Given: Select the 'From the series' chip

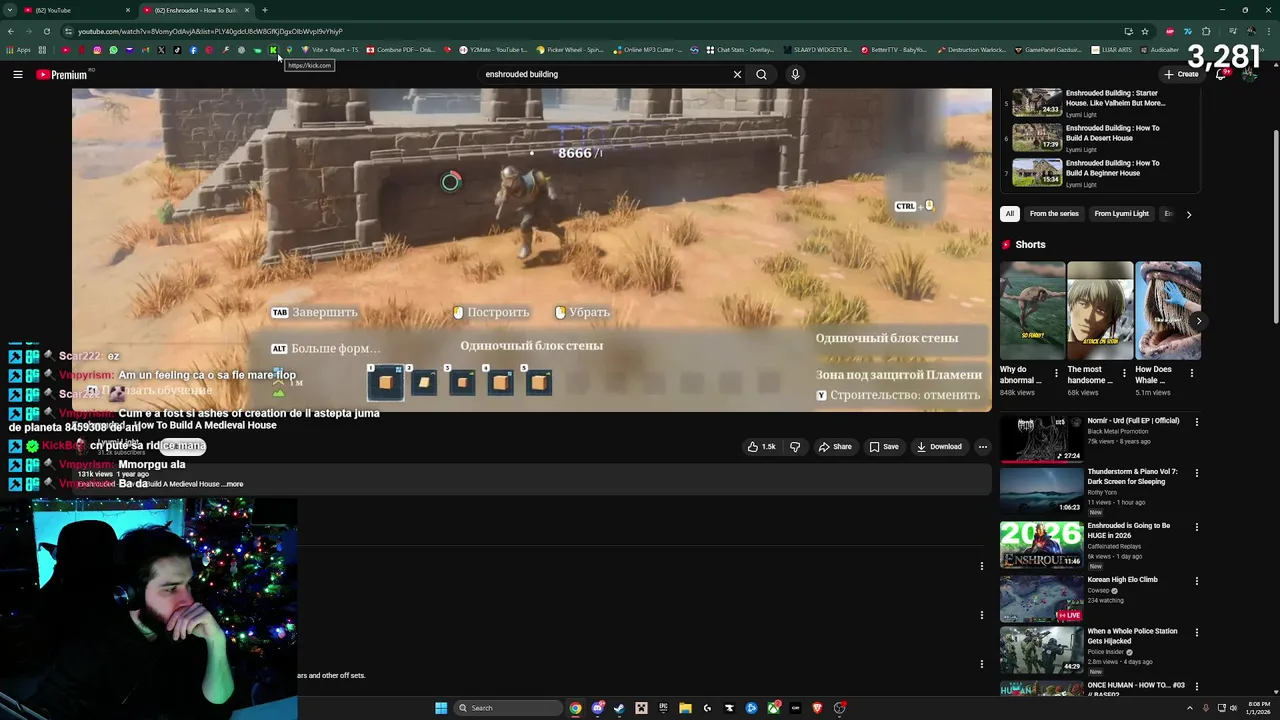Looking at the screenshot, I should click(1054, 214).
